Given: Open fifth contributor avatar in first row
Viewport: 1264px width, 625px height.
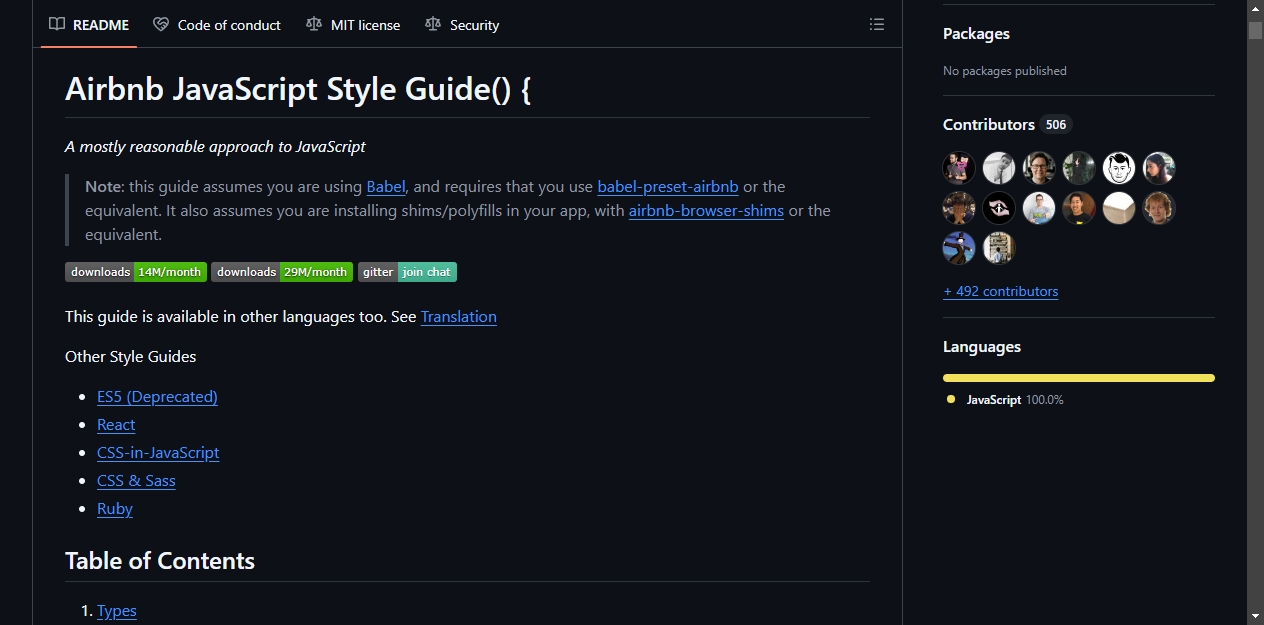Looking at the screenshot, I should coord(1119,168).
